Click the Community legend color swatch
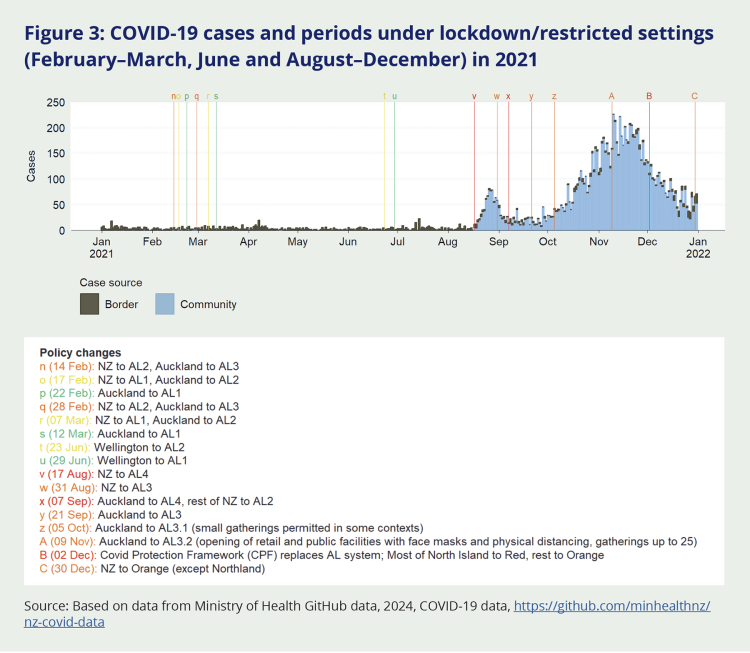The width and height of the screenshot is (750, 653). [165, 304]
